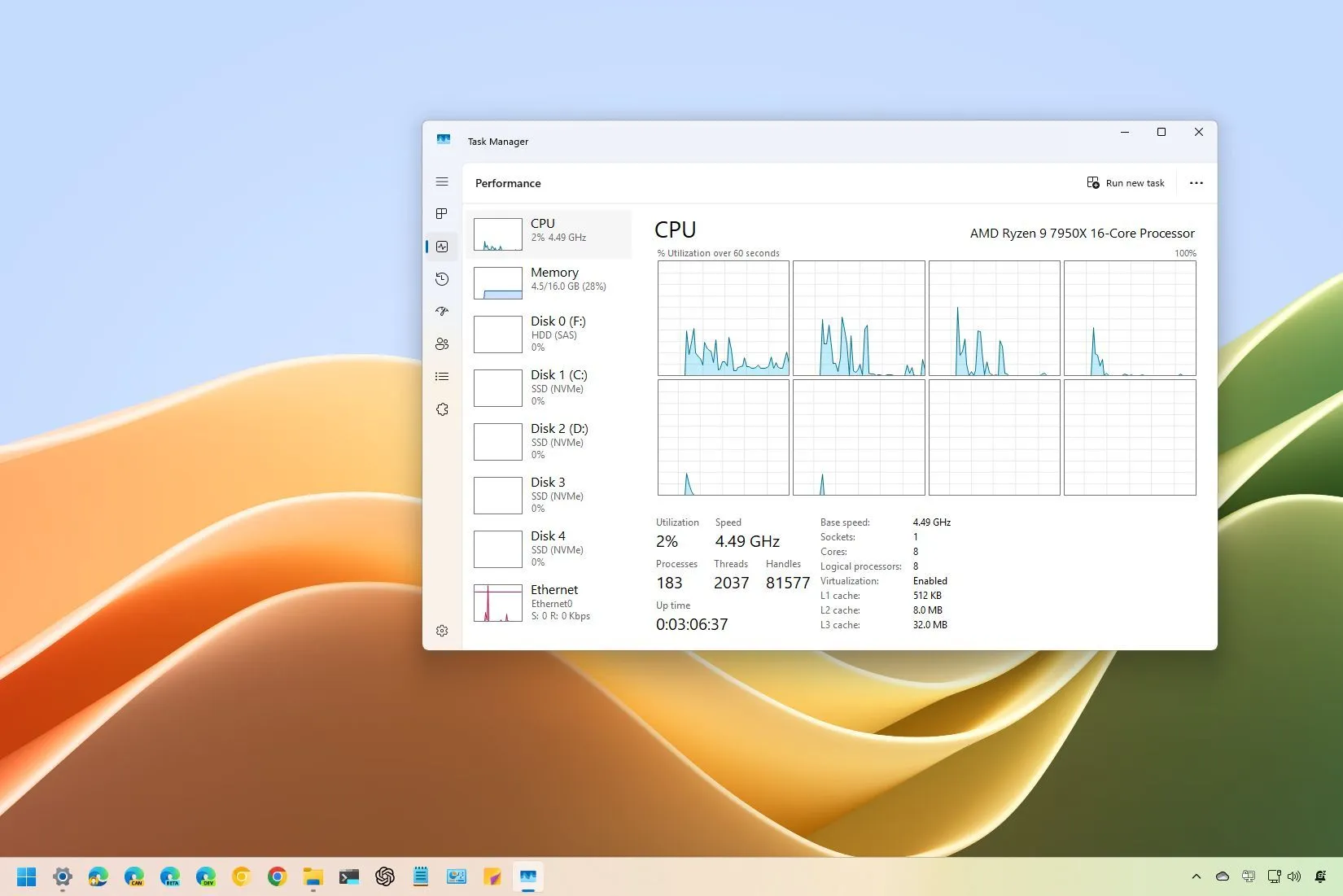Select the Performance page icon in sidebar
1343x896 pixels.
pyautogui.click(x=442, y=247)
